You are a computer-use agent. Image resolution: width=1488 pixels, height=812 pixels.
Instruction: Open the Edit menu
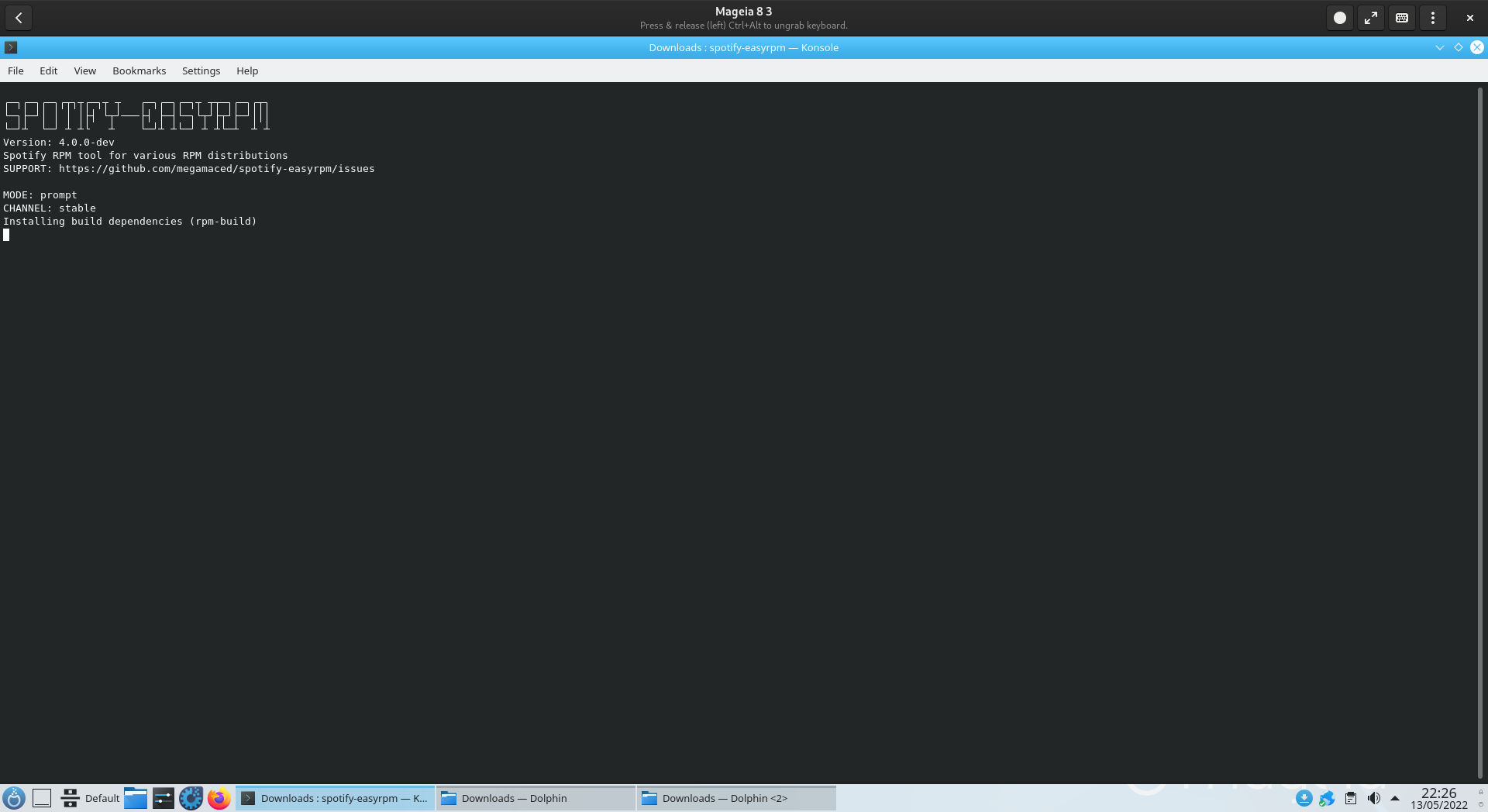pyautogui.click(x=48, y=71)
